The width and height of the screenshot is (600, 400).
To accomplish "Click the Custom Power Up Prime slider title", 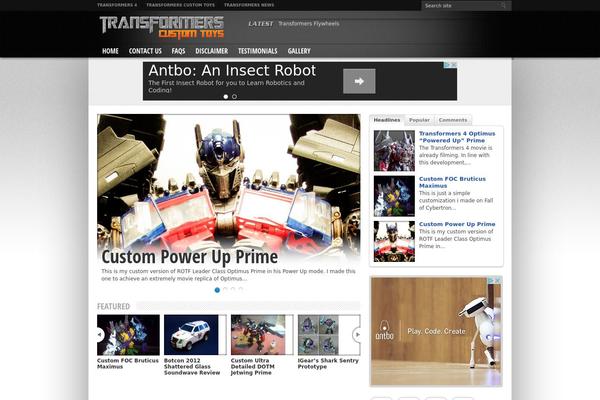I will pyautogui.click(x=190, y=256).
